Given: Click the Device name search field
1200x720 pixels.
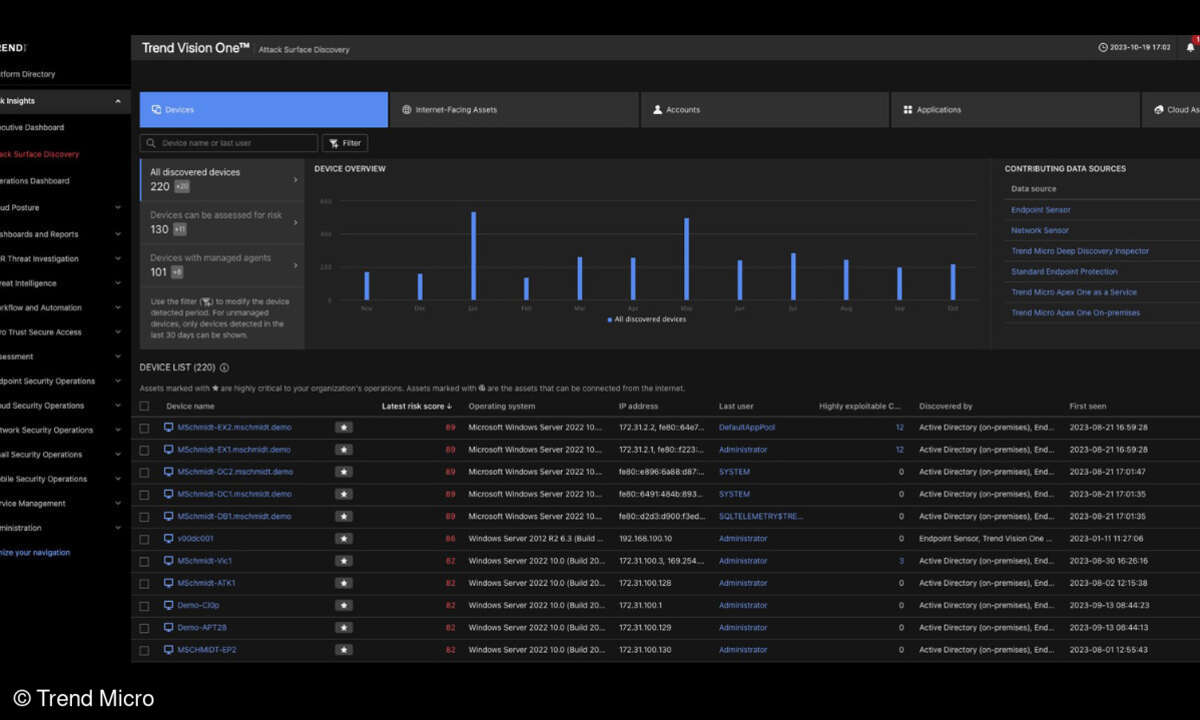Looking at the screenshot, I should (229, 143).
